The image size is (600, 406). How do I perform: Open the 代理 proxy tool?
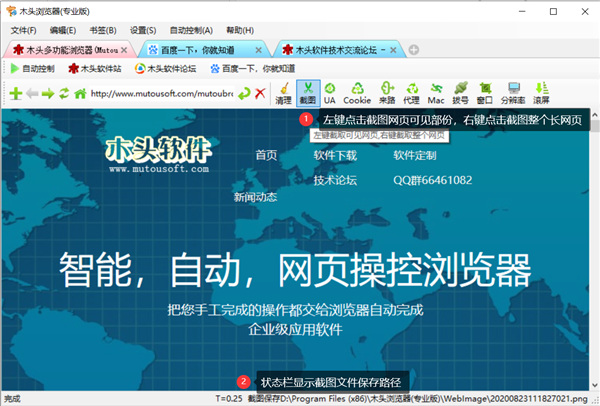coord(412,93)
